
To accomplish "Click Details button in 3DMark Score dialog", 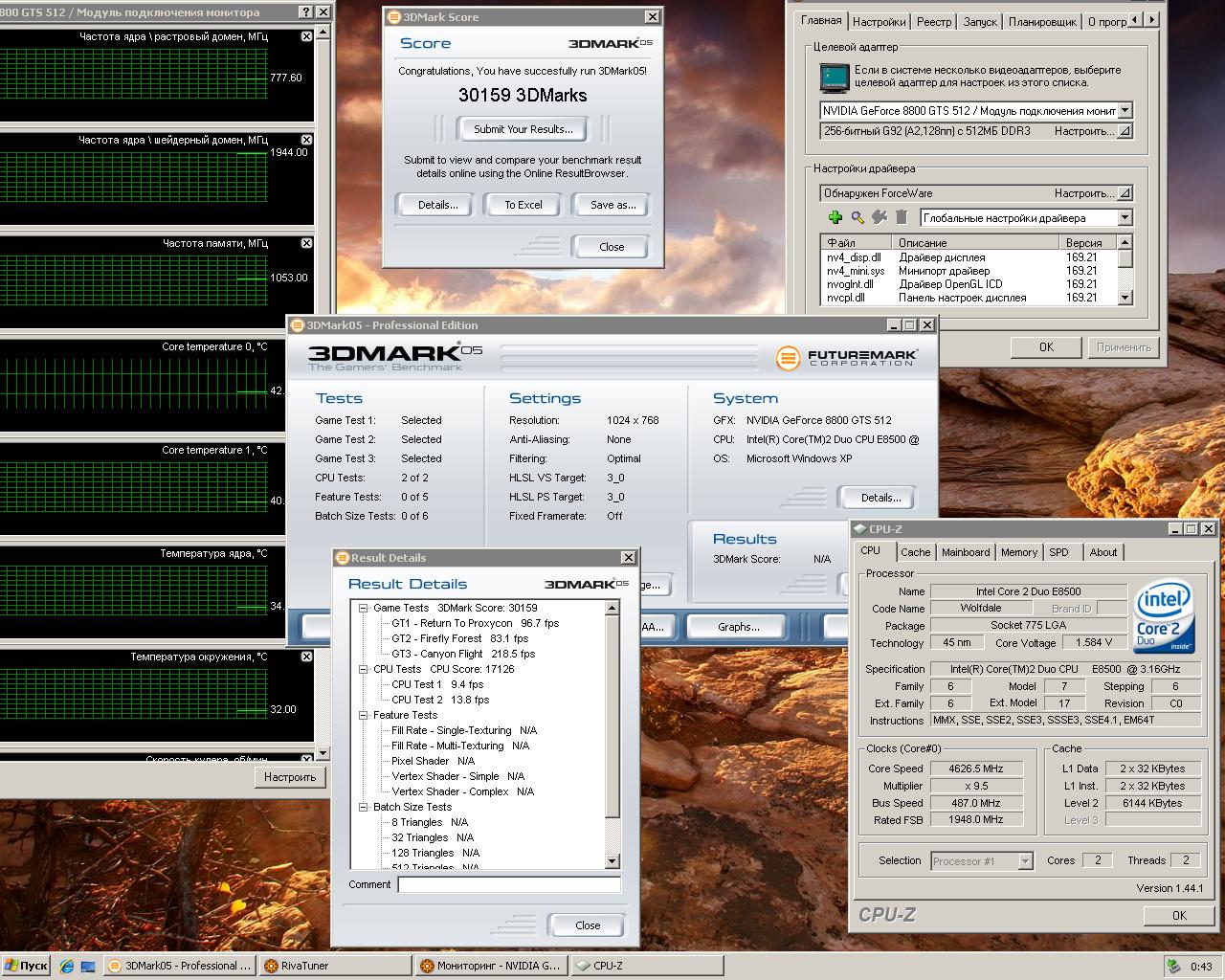I will [438, 205].
